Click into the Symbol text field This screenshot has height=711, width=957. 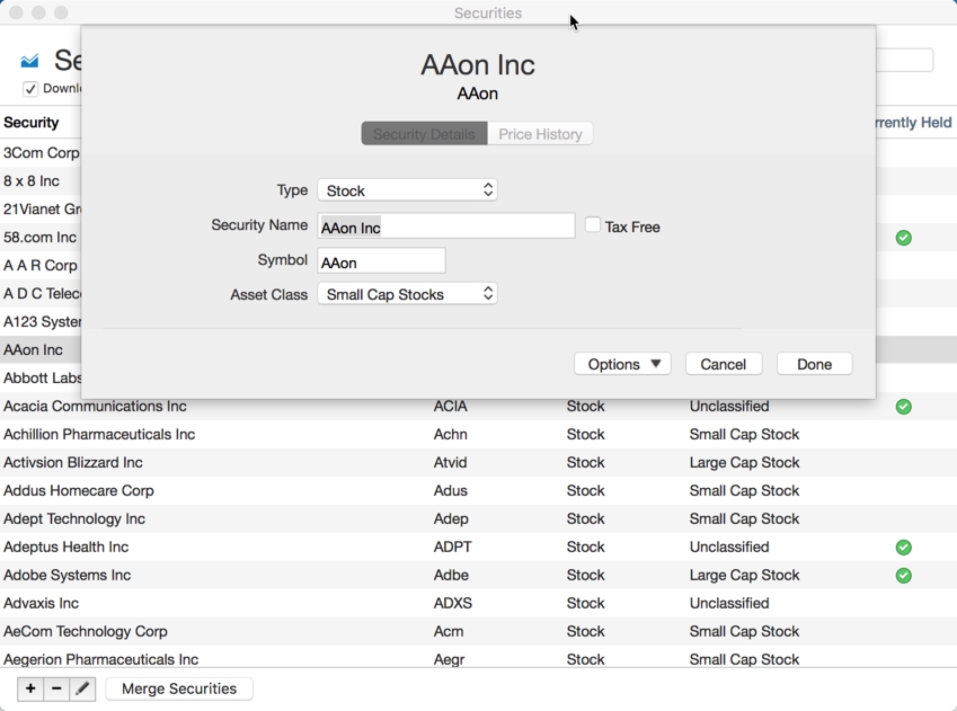(x=381, y=262)
